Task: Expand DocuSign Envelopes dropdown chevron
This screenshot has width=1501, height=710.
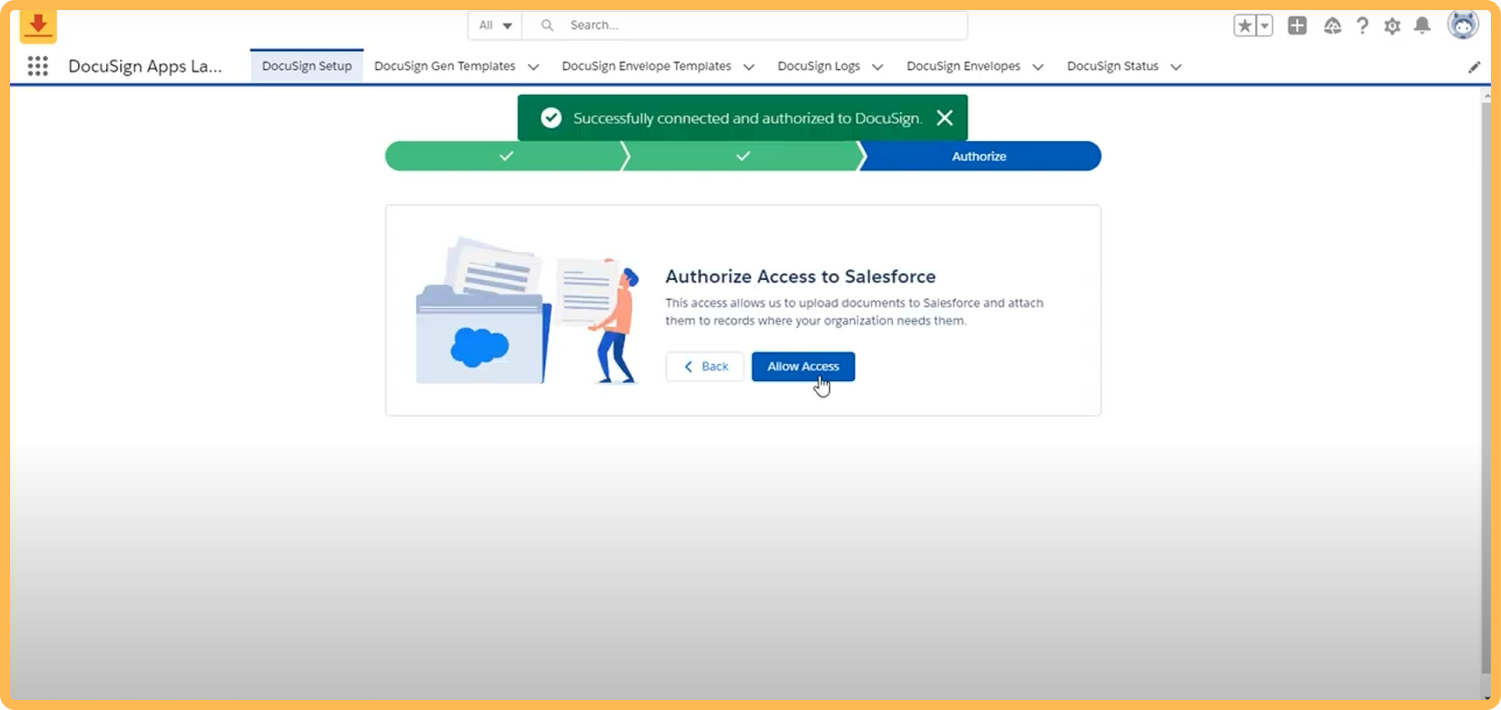Action: pyautogui.click(x=1038, y=67)
